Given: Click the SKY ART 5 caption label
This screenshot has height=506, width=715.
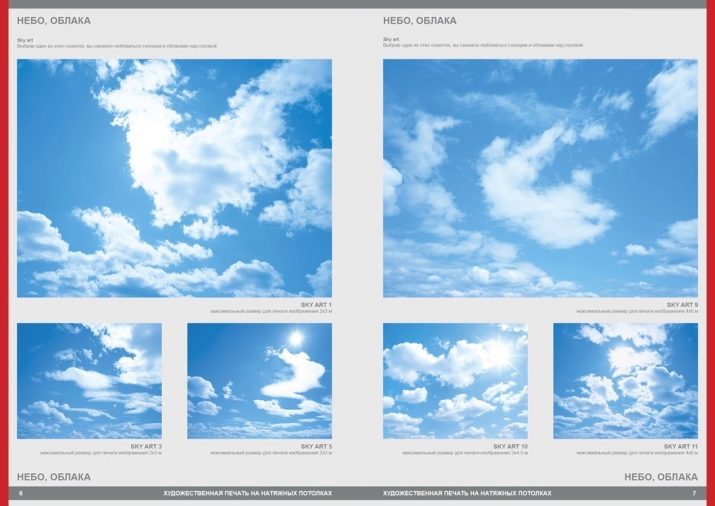Looking at the screenshot, I should click(316, 446).
